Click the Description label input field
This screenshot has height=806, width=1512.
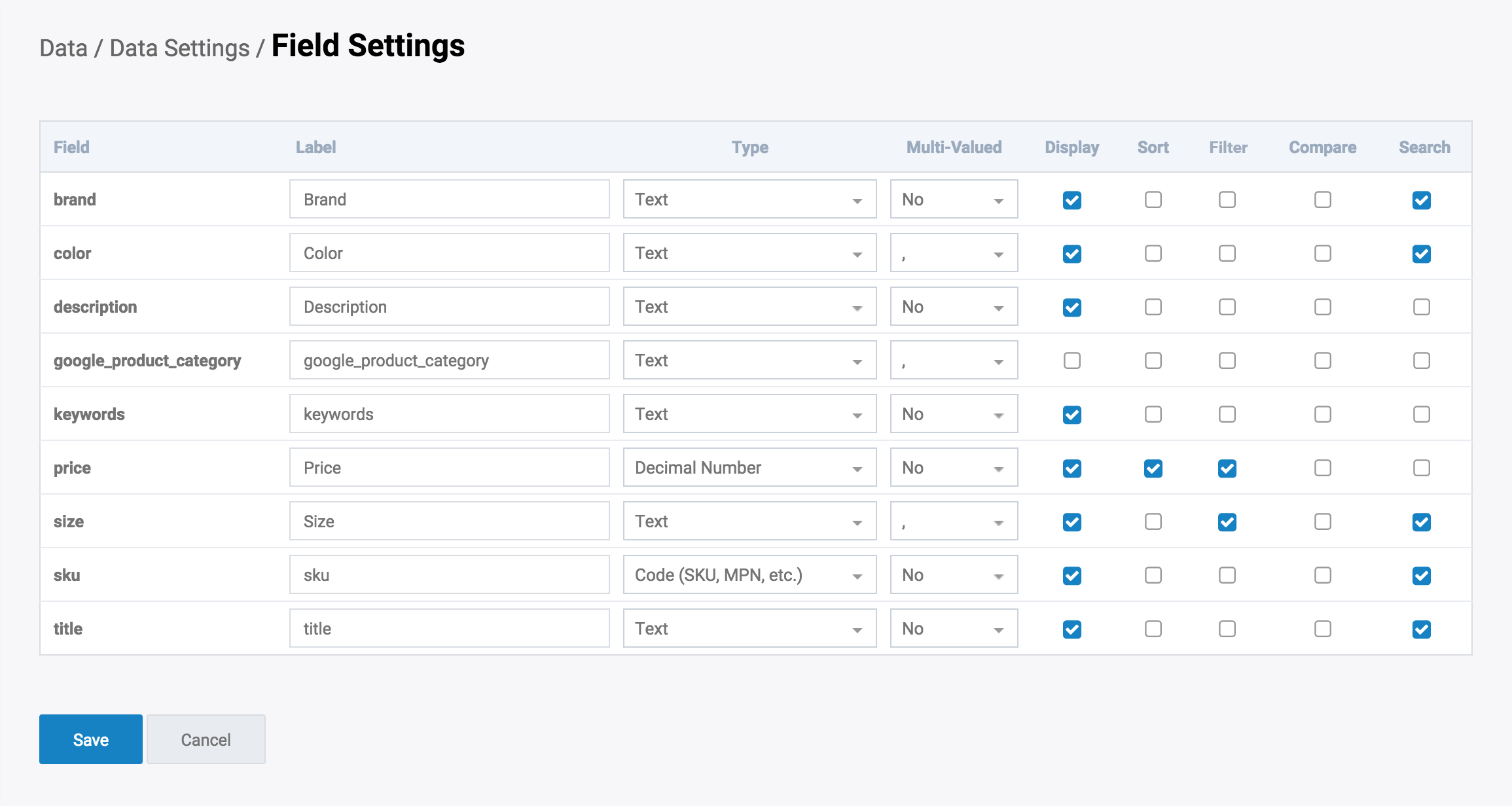pyautogui.click(x=449, y=307)
